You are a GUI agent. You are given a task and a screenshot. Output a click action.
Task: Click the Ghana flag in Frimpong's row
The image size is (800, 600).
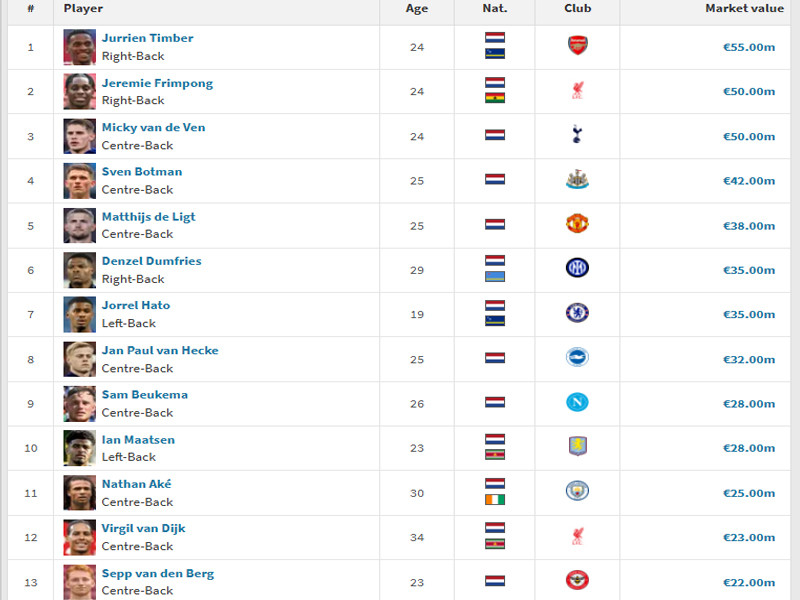[x=495, y=98]
